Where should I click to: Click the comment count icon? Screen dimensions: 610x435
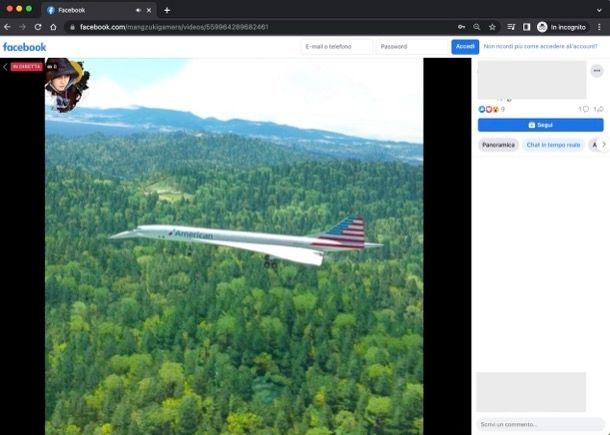click(584, 109)
